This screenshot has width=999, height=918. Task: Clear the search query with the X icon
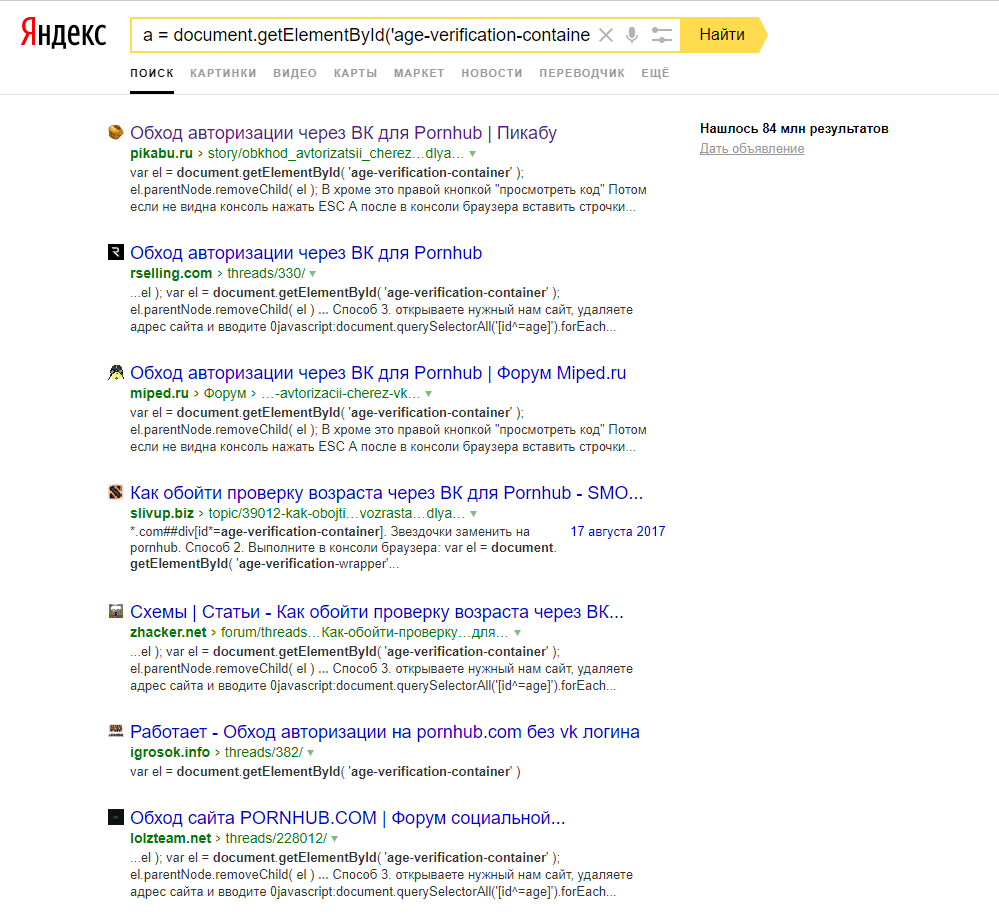605,35
